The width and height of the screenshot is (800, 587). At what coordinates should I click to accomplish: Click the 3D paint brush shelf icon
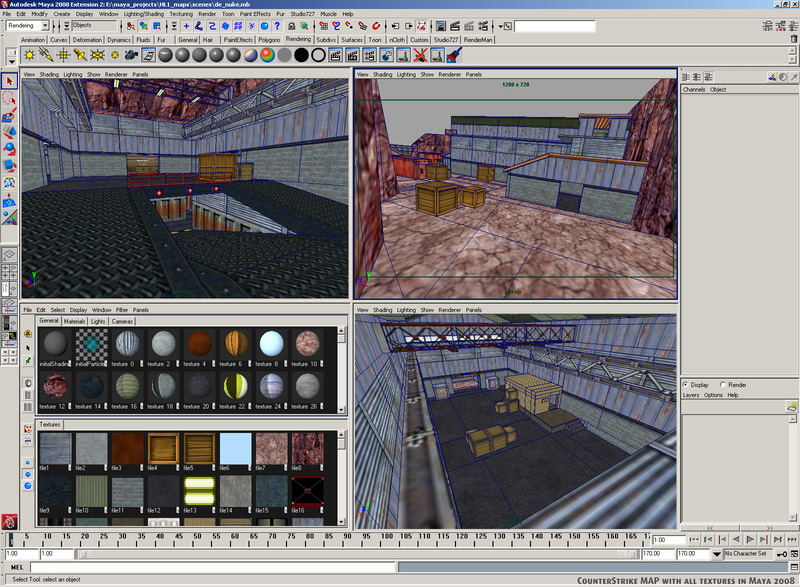pos(454,55)
